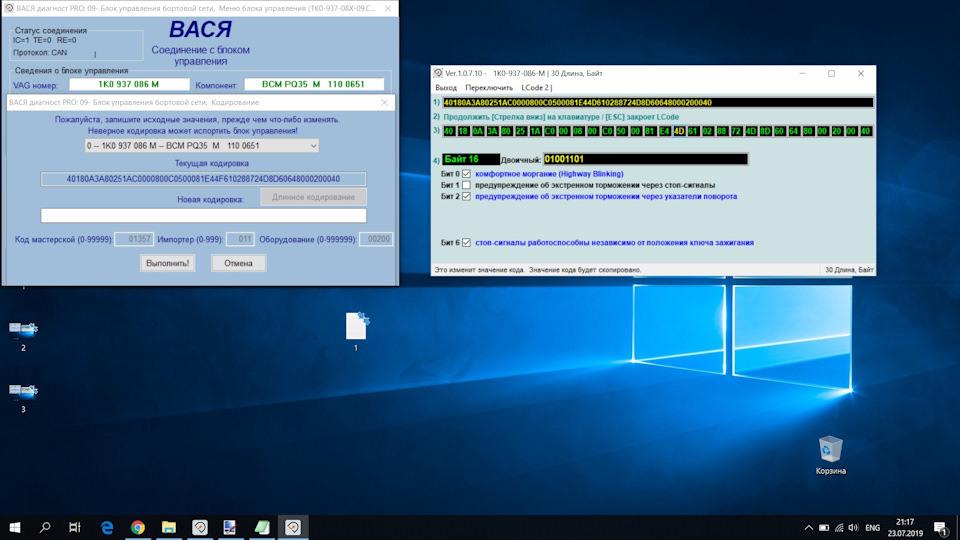Select byte 0A in the byte row

478,131
